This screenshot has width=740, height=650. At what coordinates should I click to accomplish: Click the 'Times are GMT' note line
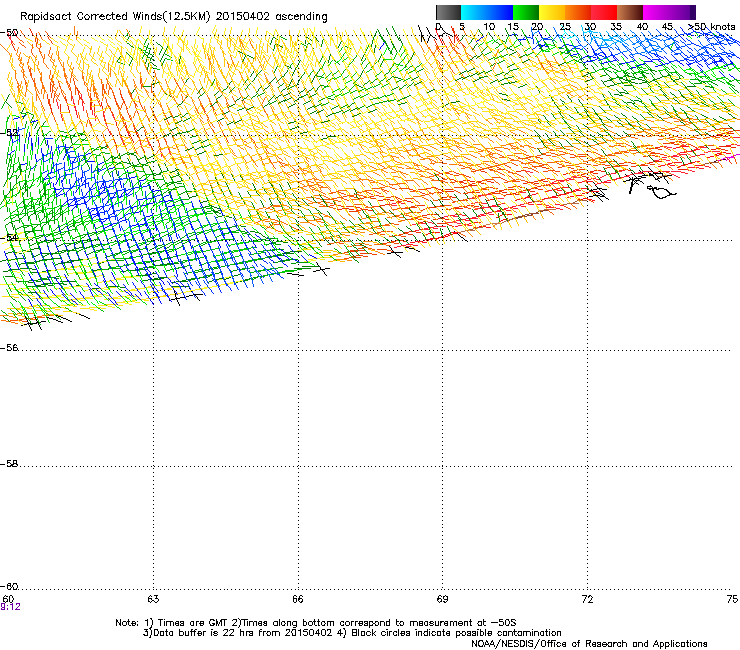click(x=316, y=623)
